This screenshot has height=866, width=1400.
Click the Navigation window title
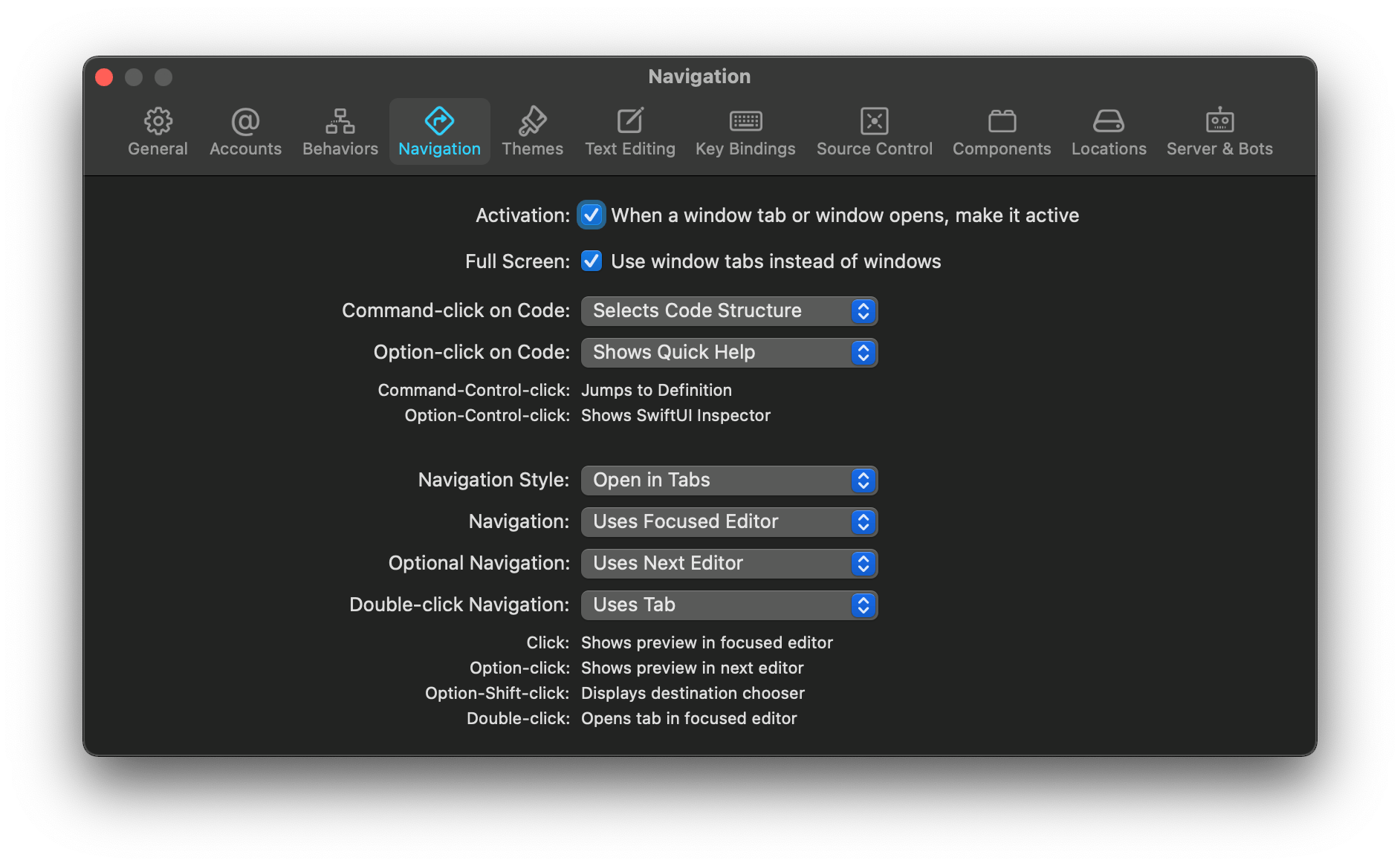tap(699, 76)
